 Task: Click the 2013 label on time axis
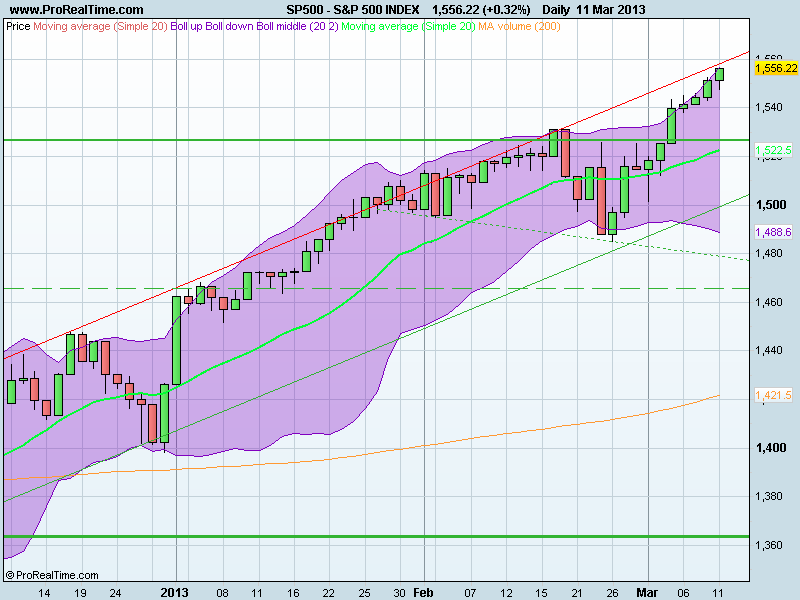[174, 592]
